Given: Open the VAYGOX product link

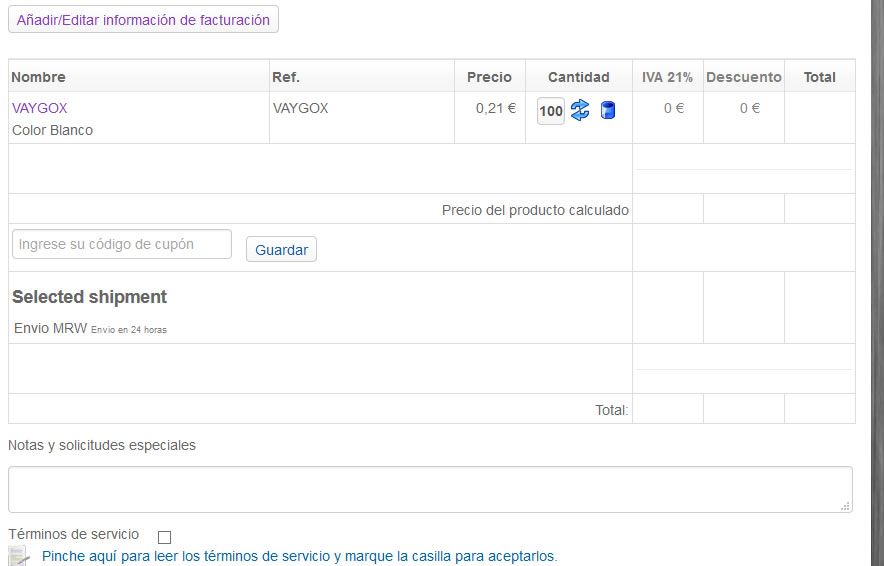Looking at the screenshot, I should 39,108.
